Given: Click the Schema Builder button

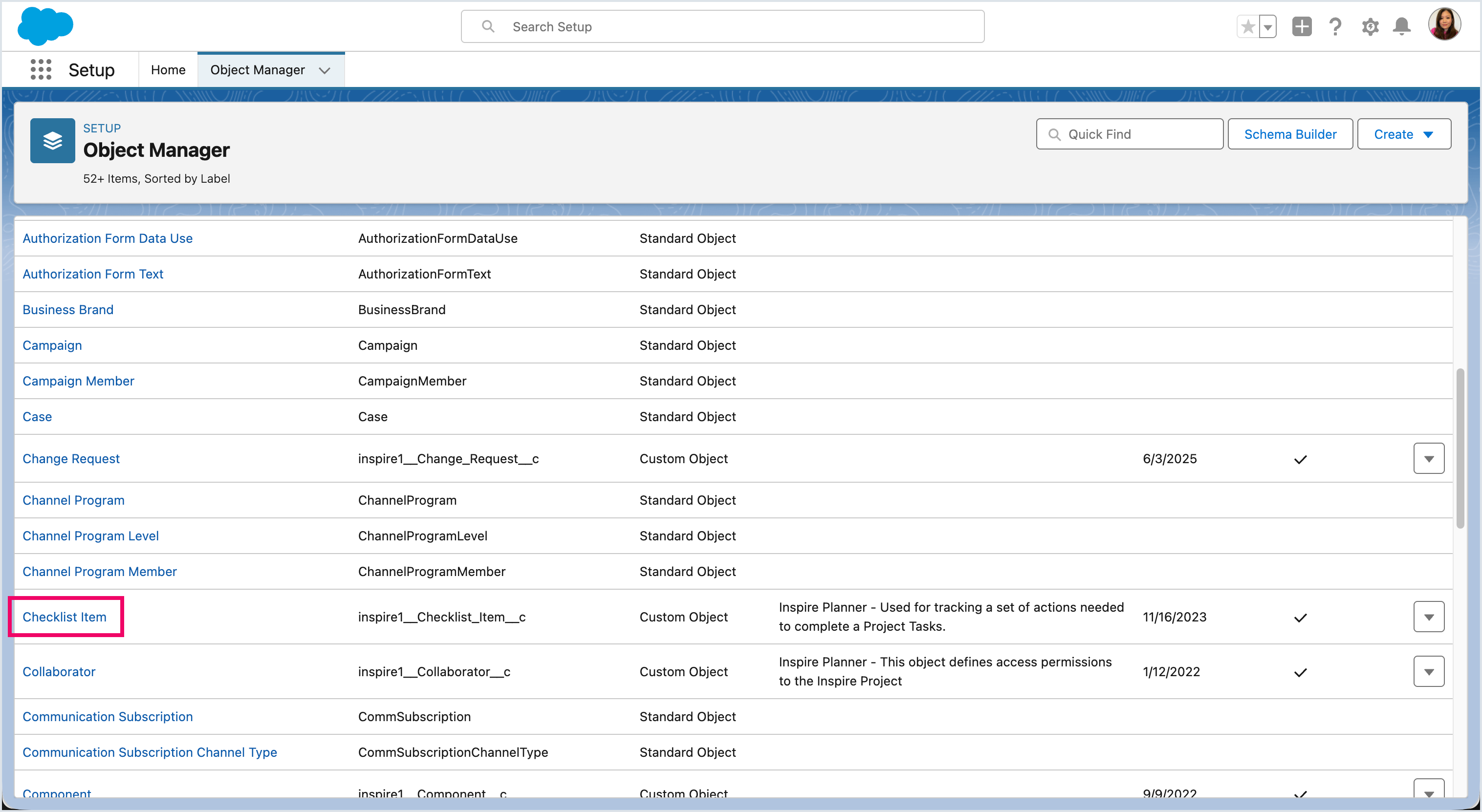Looking at the screenshot, I should pos(1290,134).
